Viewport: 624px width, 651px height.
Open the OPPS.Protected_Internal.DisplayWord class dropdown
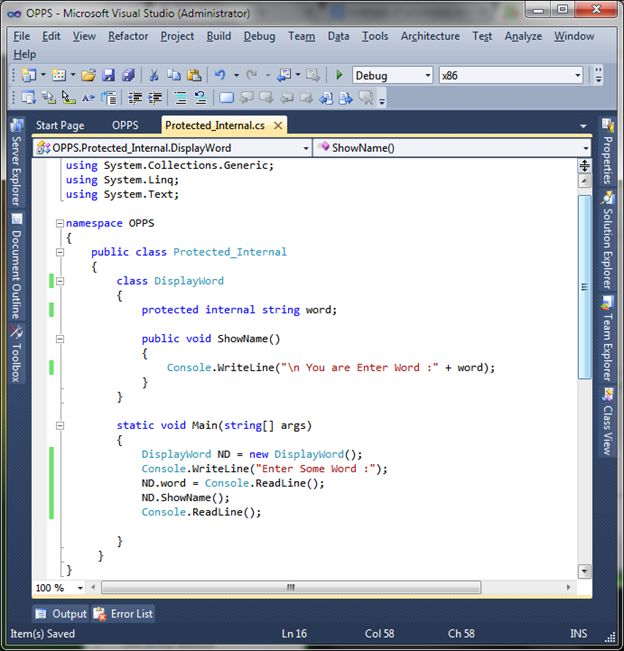[x=172, y=148]
